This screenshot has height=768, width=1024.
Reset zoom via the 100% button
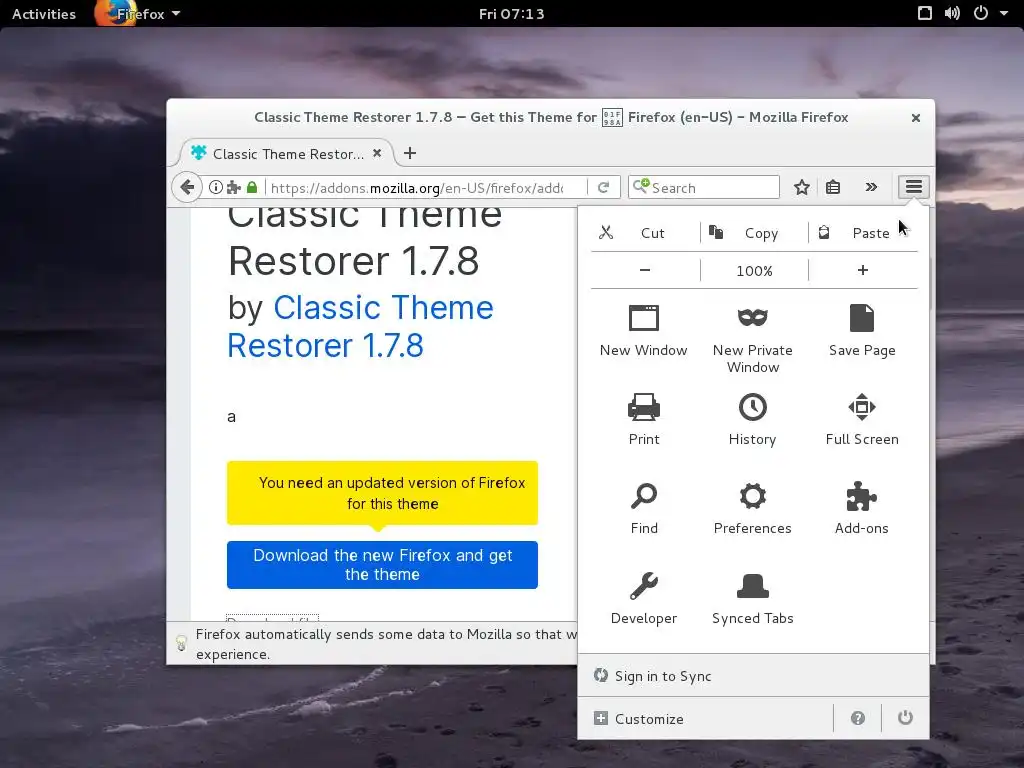[x=754, y=270]
